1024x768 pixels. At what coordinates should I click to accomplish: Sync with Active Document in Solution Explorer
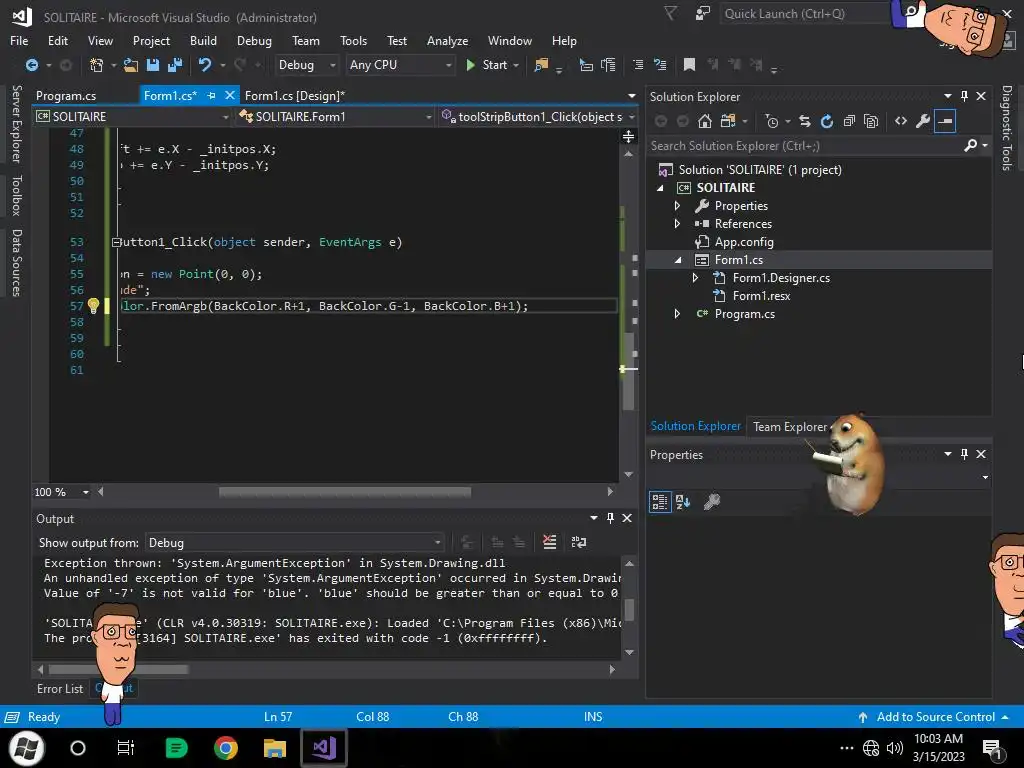pyautogui.click(x=805, y=121)
